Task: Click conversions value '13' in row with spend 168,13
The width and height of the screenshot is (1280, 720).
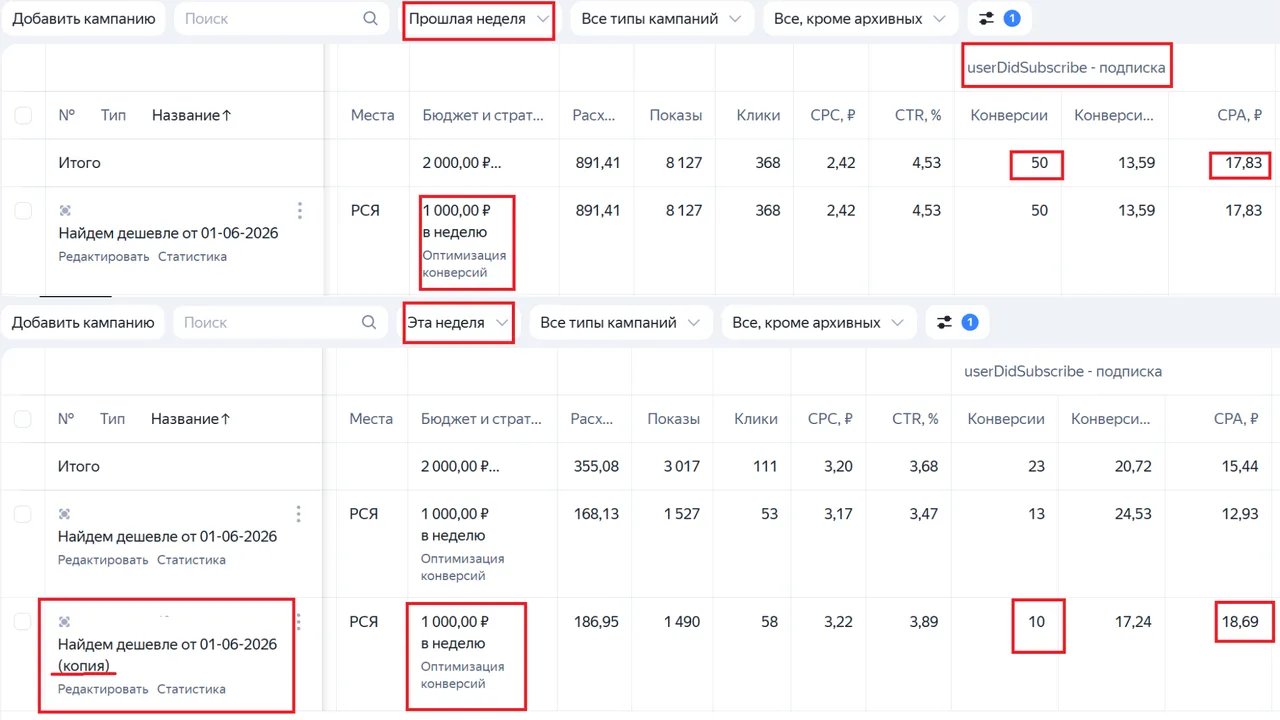Action: click(x=1036, y=514)
